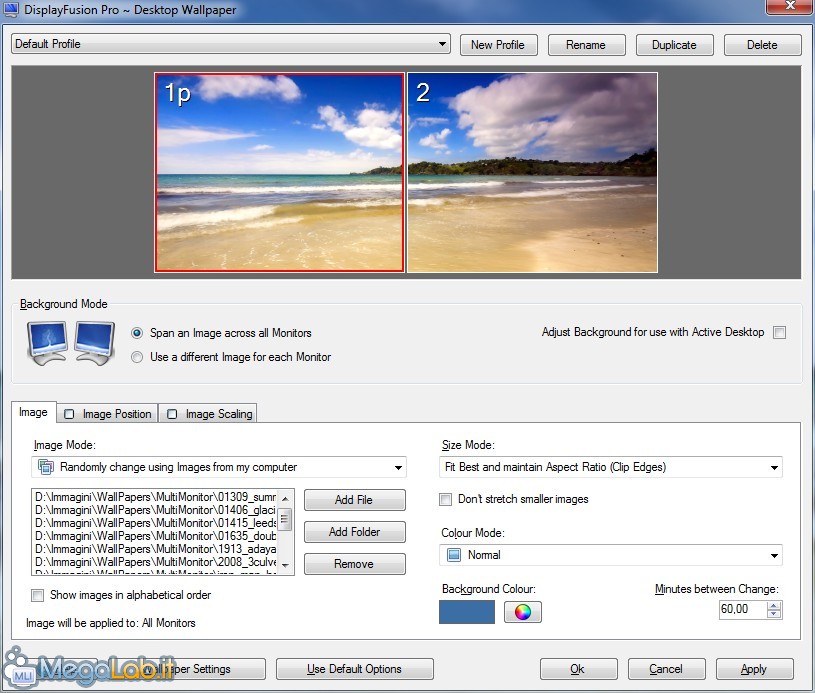The image size is (815, 693).
Task: Select the 01415_leeds image path entry
Action: (155, 523)
